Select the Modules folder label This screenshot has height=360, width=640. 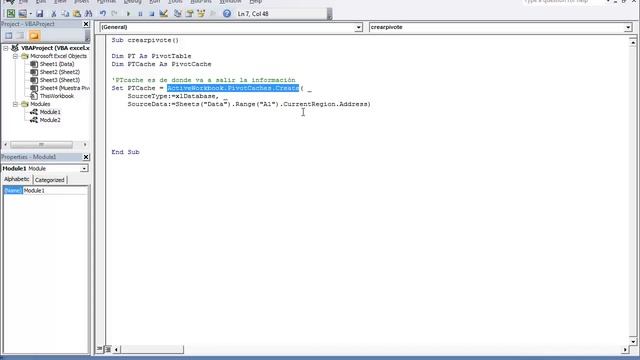pos(40,104)
